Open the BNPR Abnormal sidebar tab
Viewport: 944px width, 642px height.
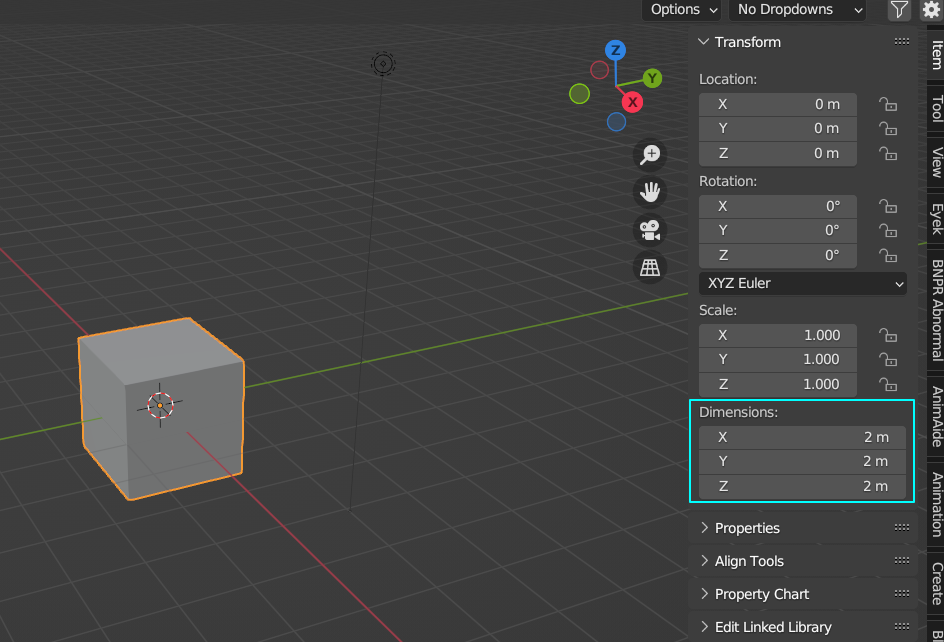coord(936,310)
